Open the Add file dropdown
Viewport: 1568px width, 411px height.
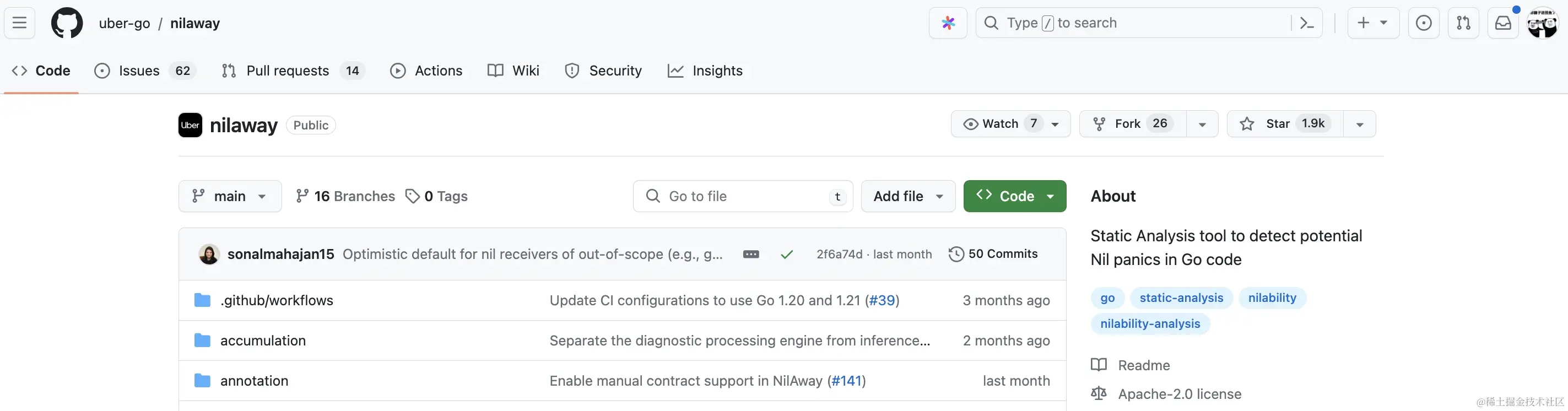pos(908,196)
